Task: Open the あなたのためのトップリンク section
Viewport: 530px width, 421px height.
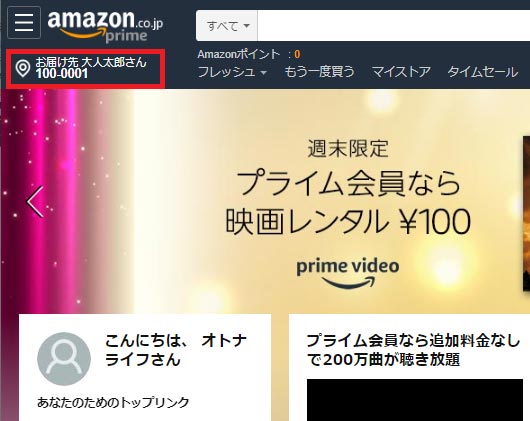Action: pyautogui.click(x=113, y=402)
